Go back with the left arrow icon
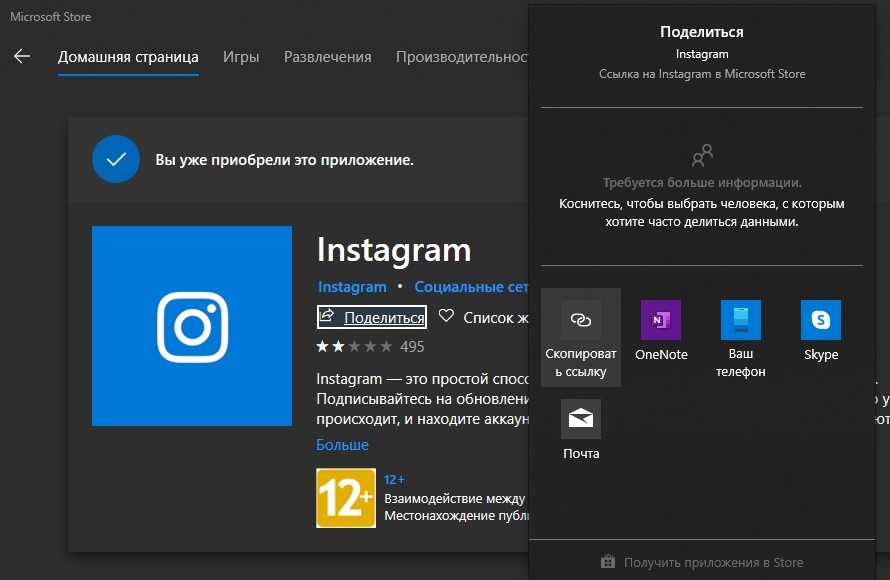The image size is (890, 580). pyautogui.click(x=22, y=56)
